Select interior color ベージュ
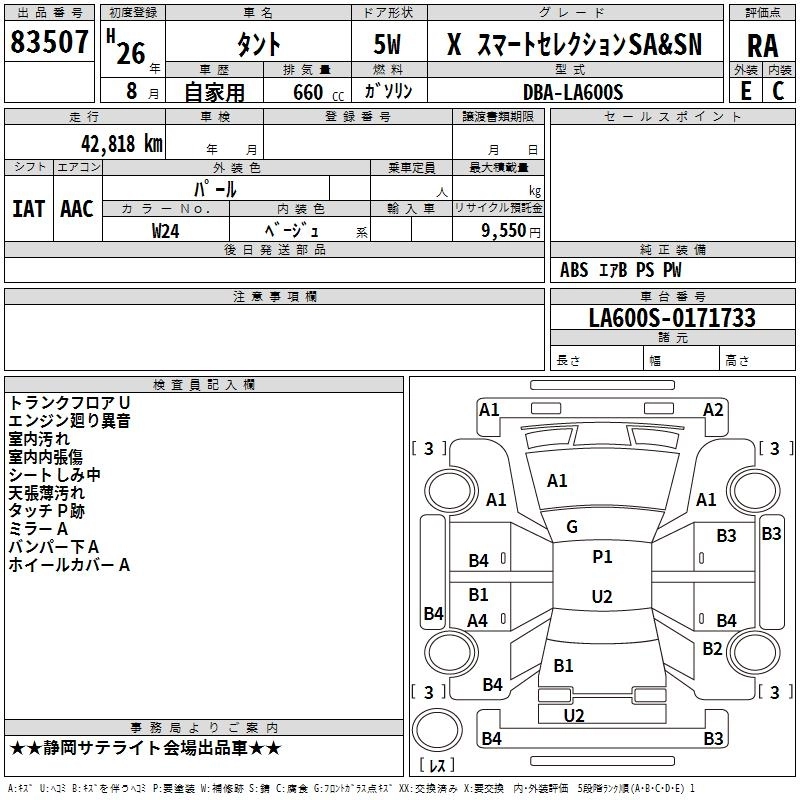 pyautogui.click(x=291, y=231)
